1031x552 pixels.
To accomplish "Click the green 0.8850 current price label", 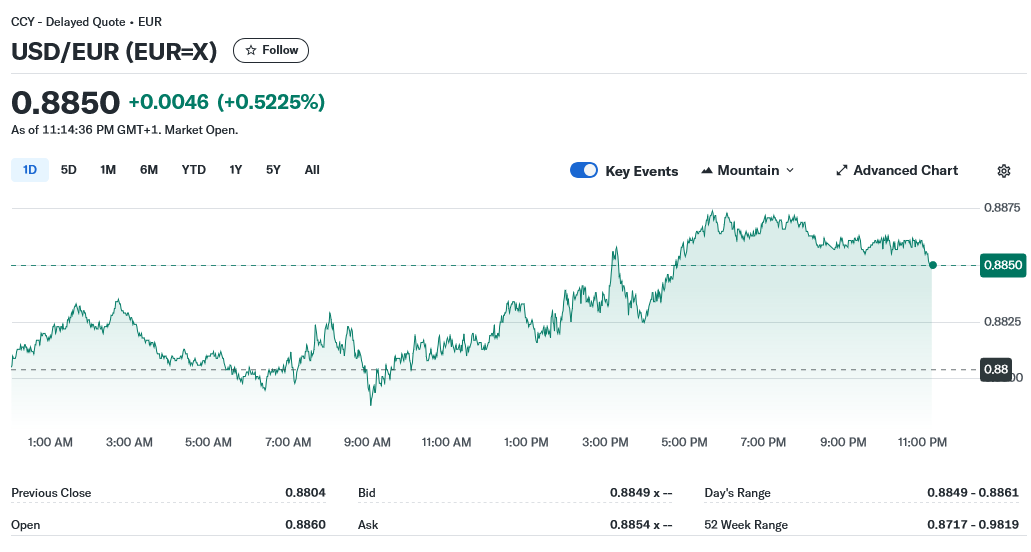I will [x=1003, y=265].
